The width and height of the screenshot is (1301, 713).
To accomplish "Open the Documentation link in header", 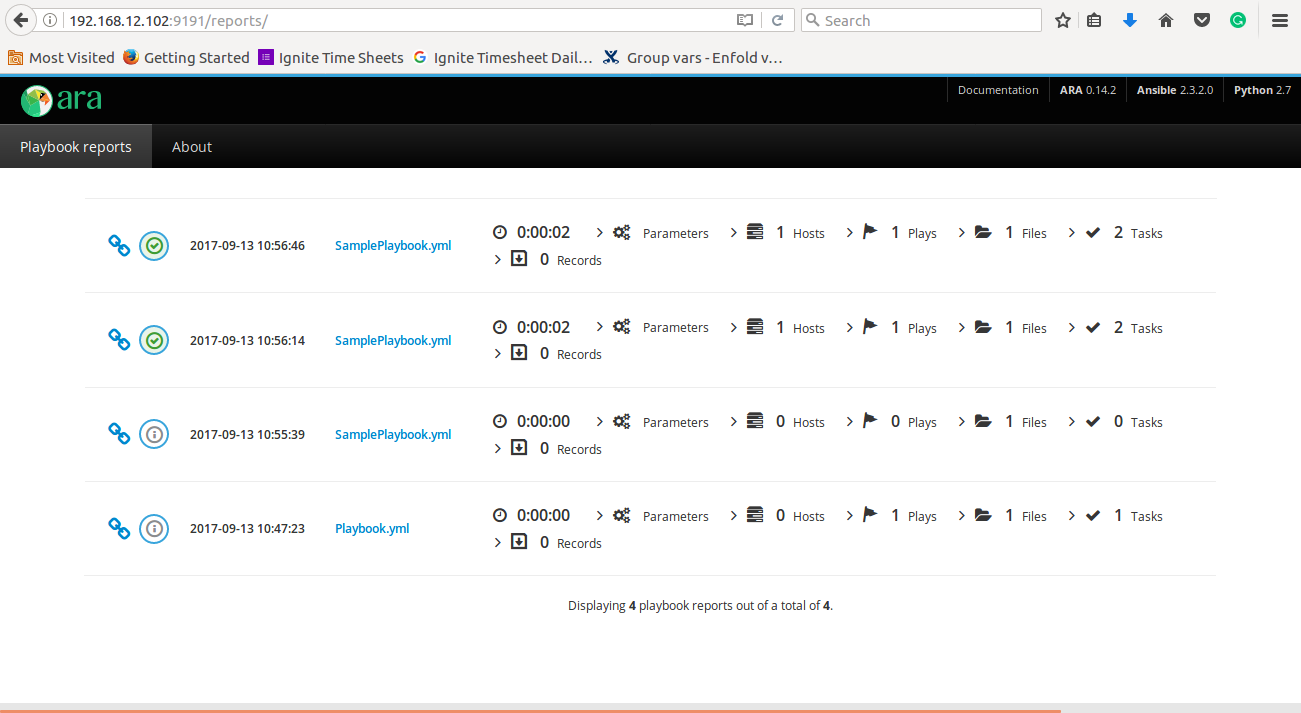I will [x=998, y=90].
